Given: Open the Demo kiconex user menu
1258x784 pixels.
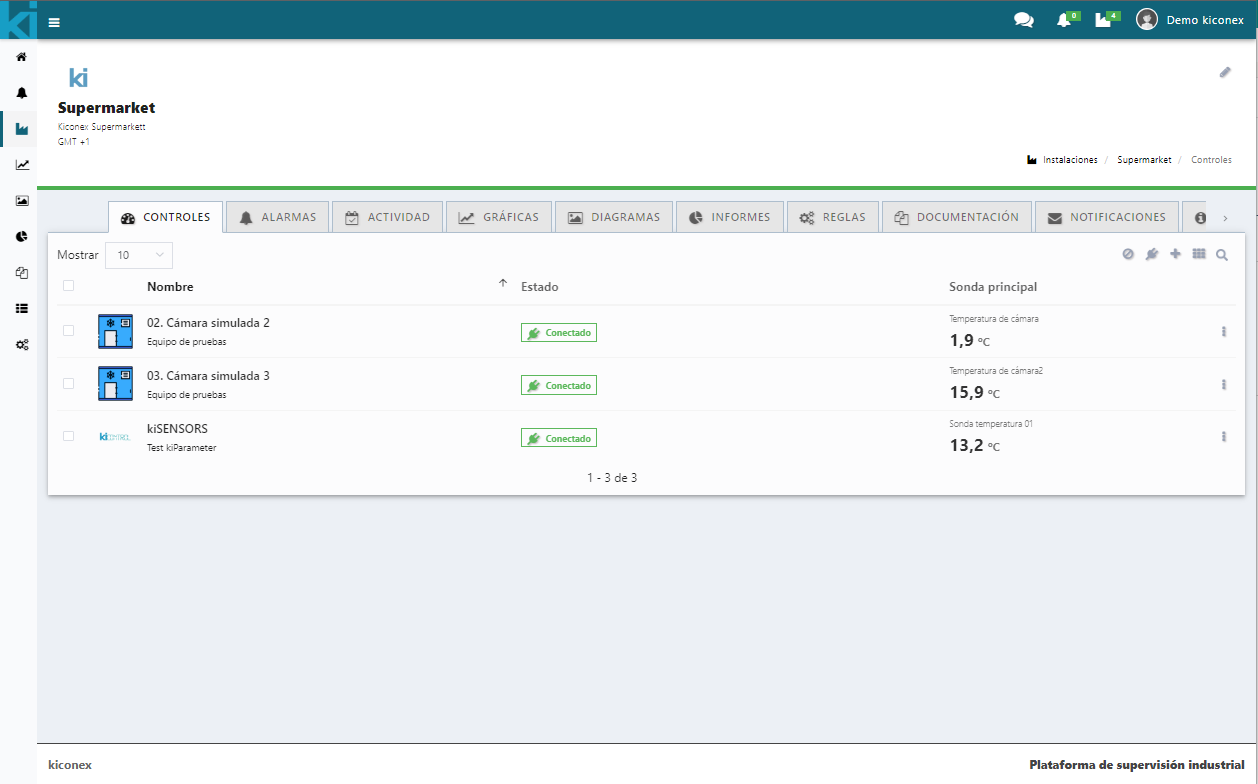Looking at the screenshot, I should point(1190,20).
